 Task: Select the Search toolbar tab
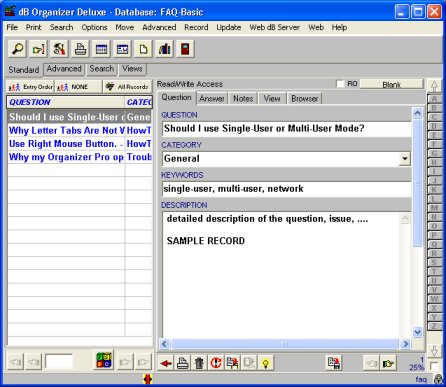(102, 69)
